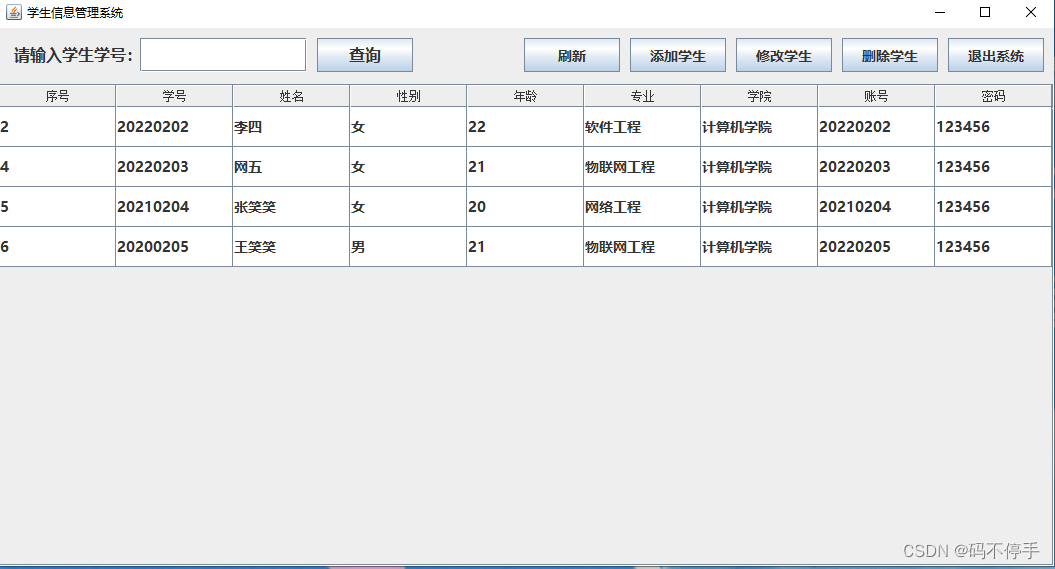Click the 查询 search button
The width and height of the screenshot is (1055, 569).
[365, 55]
